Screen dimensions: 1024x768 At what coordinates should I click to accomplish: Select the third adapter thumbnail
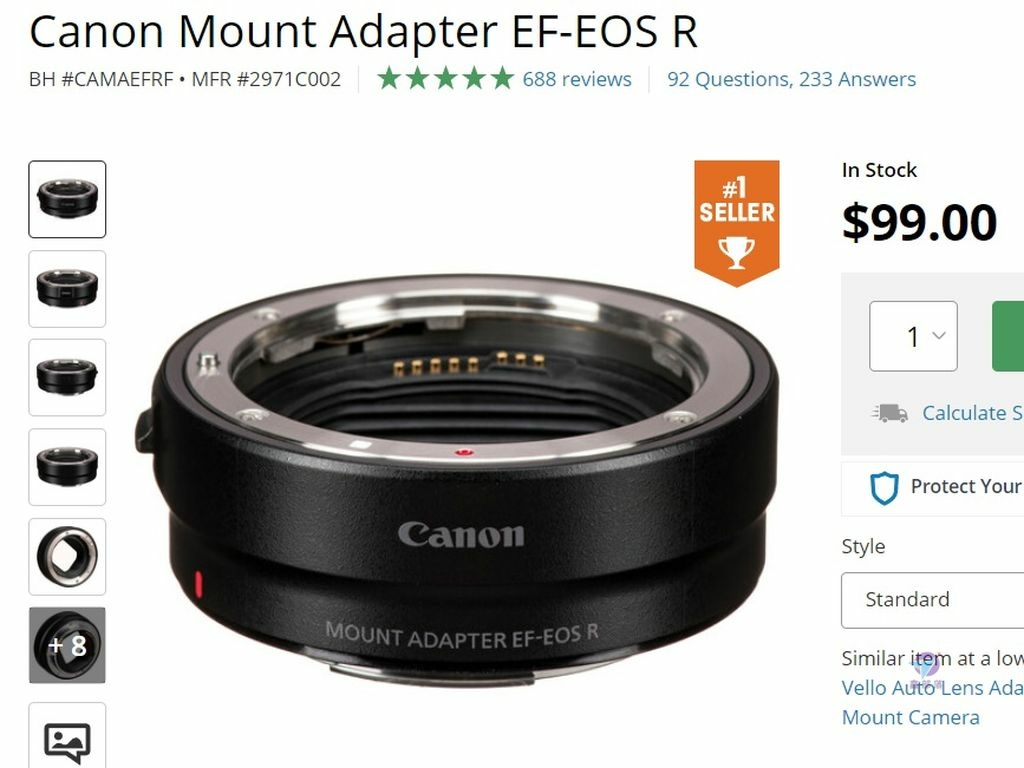point(67,377)
